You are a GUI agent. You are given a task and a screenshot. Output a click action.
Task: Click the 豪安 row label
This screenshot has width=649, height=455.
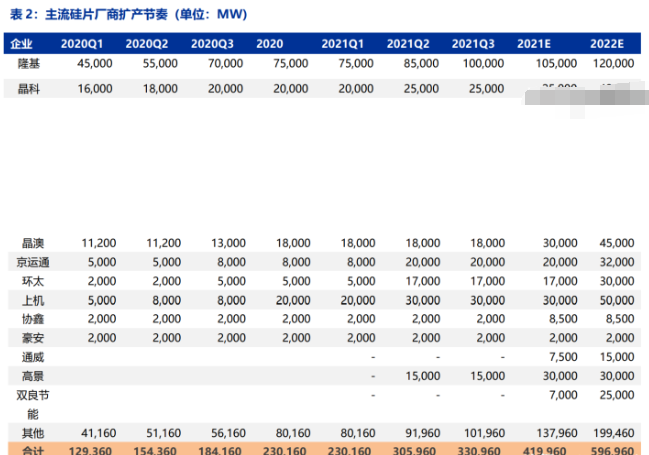(x=33, y=338)
